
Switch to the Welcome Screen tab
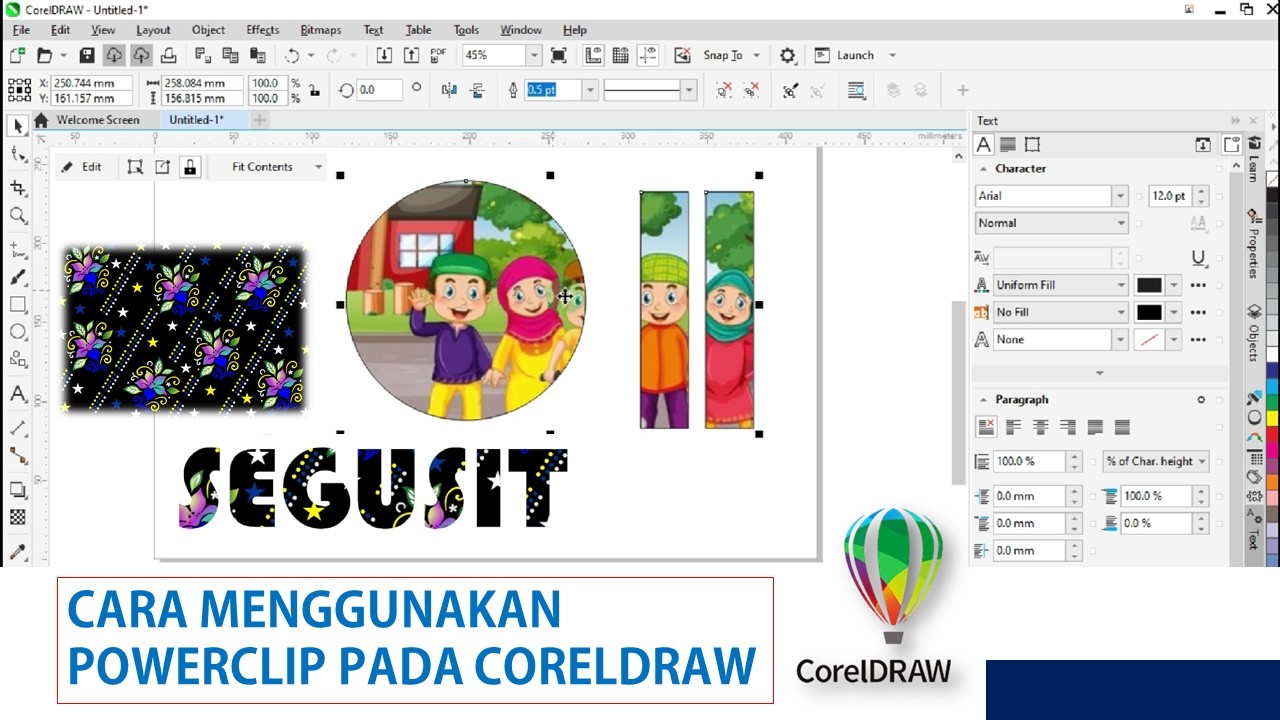click(x=98, y=120)
